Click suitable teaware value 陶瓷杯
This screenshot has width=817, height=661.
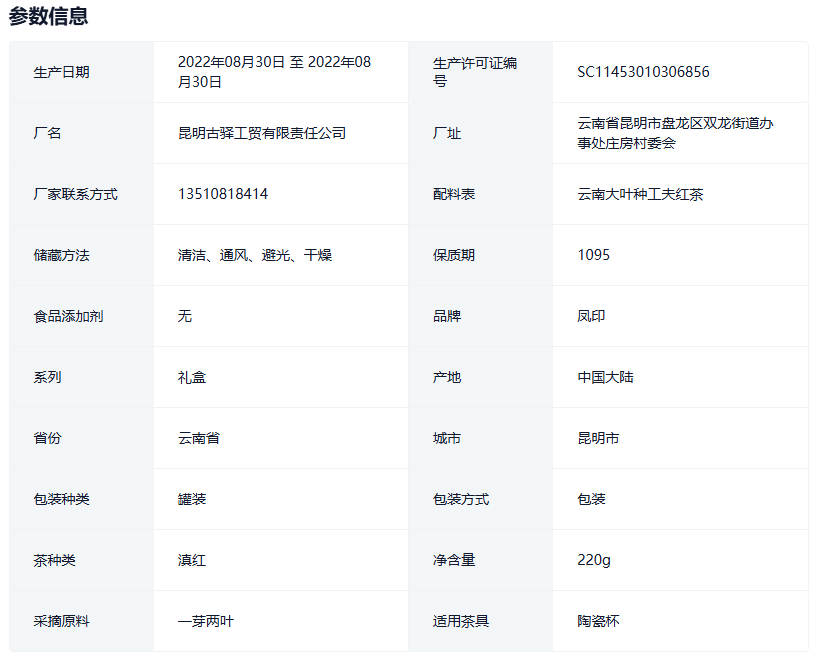[598, 621]
